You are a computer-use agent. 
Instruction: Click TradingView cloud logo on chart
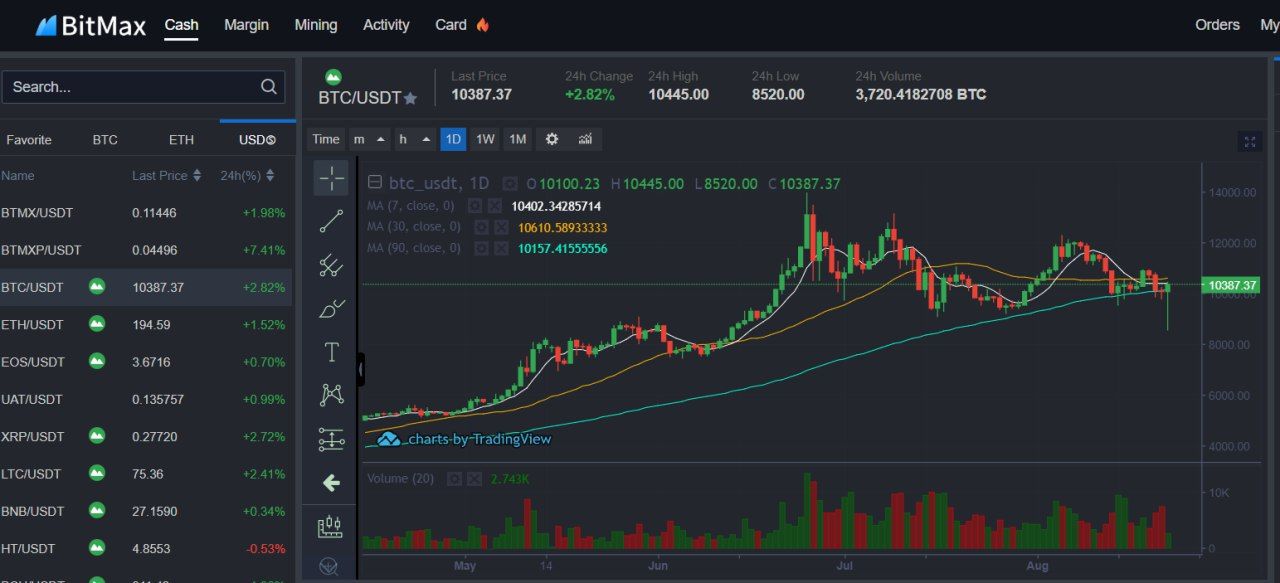point(388,439)
